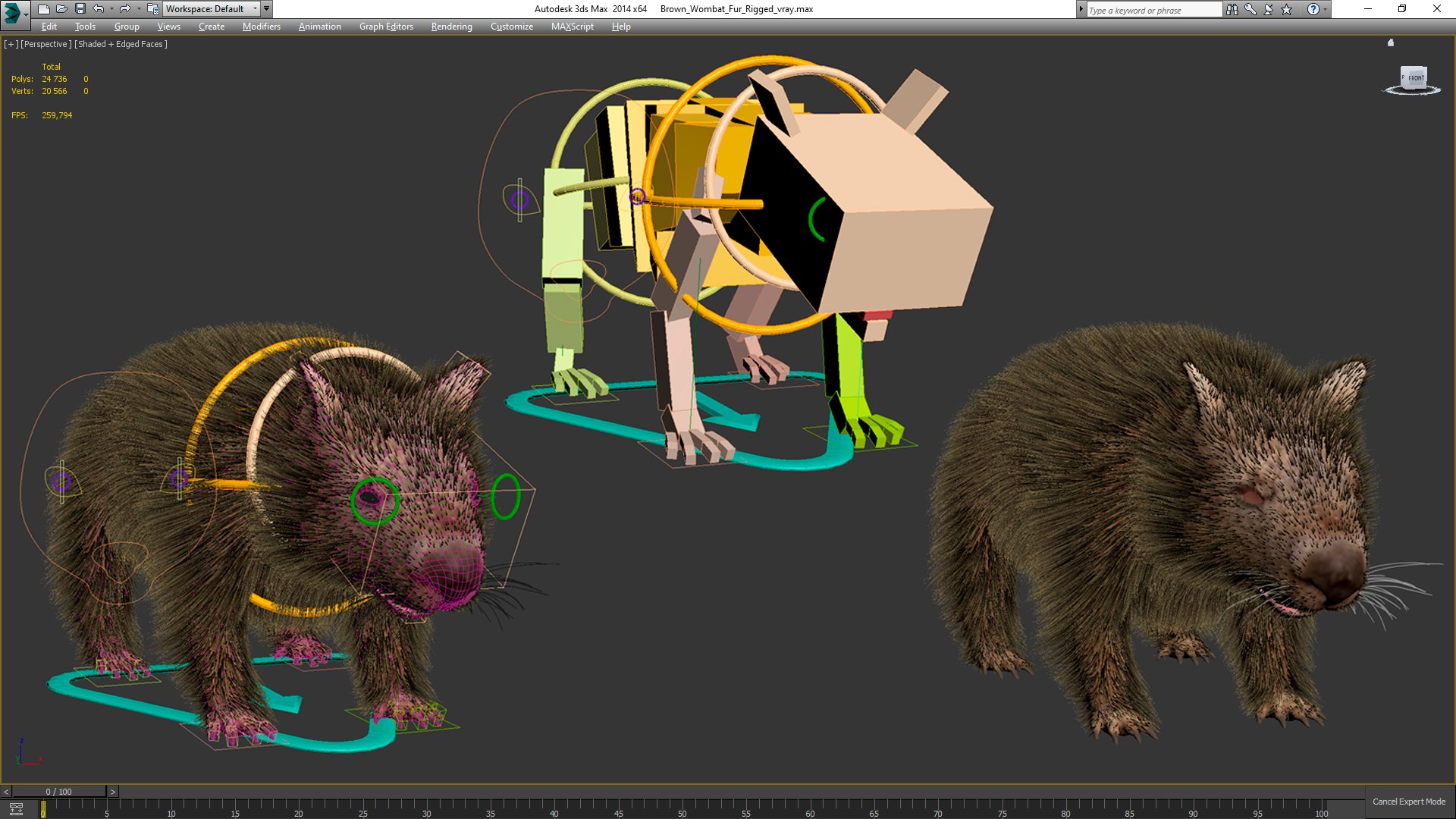Click the [Perspective] viewport label
The image size is (1456, 819).
click(46, 44)
